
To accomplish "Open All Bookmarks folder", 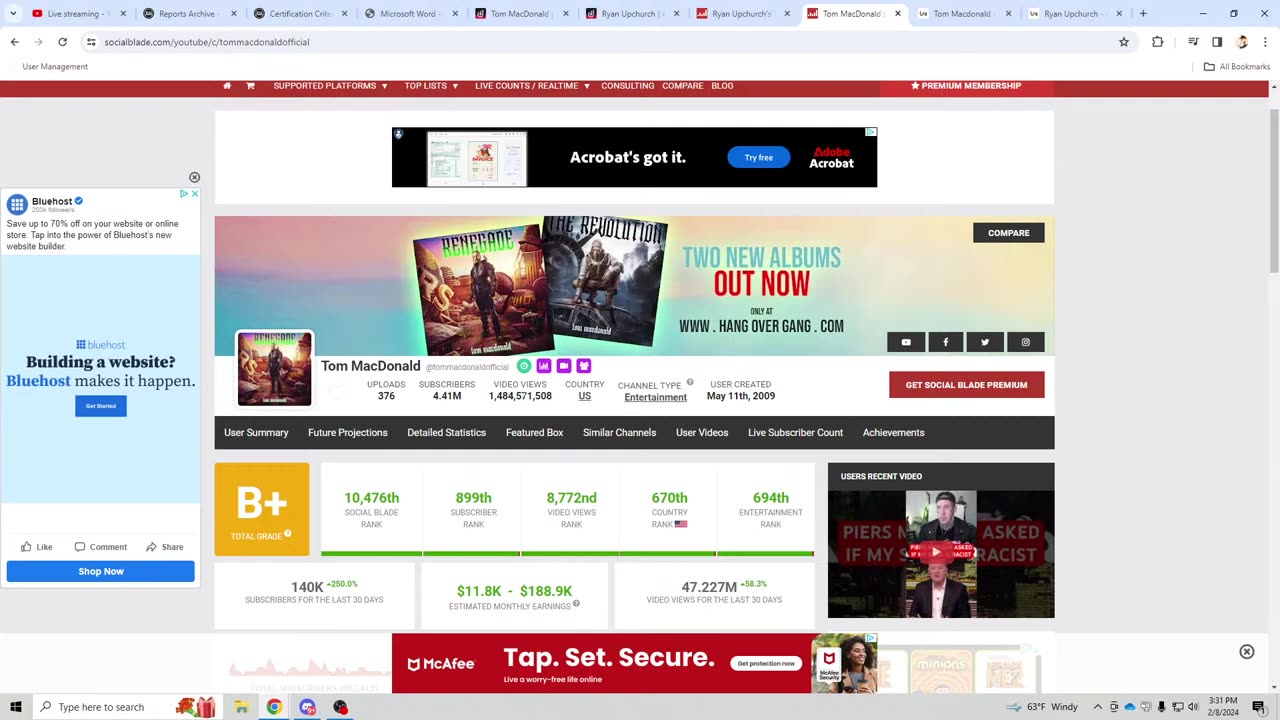I will point(1237,67).
